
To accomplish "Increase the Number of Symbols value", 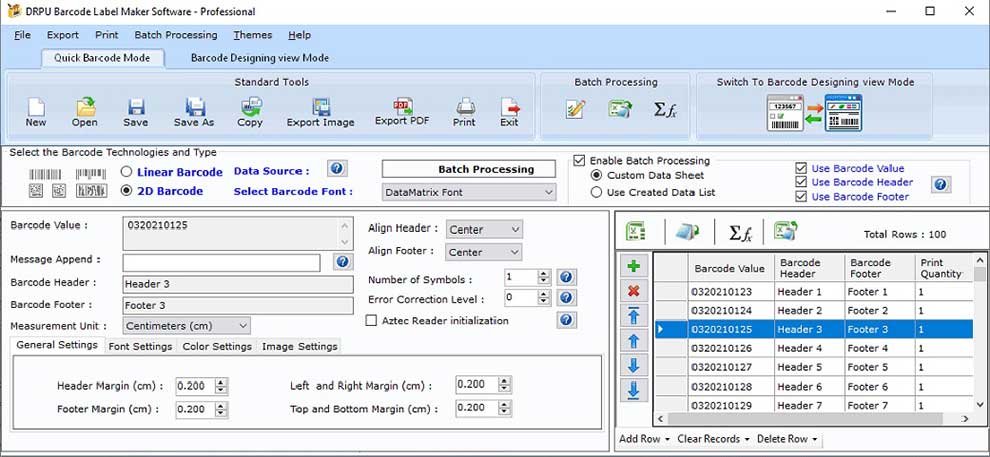I will tap(544, 273).
